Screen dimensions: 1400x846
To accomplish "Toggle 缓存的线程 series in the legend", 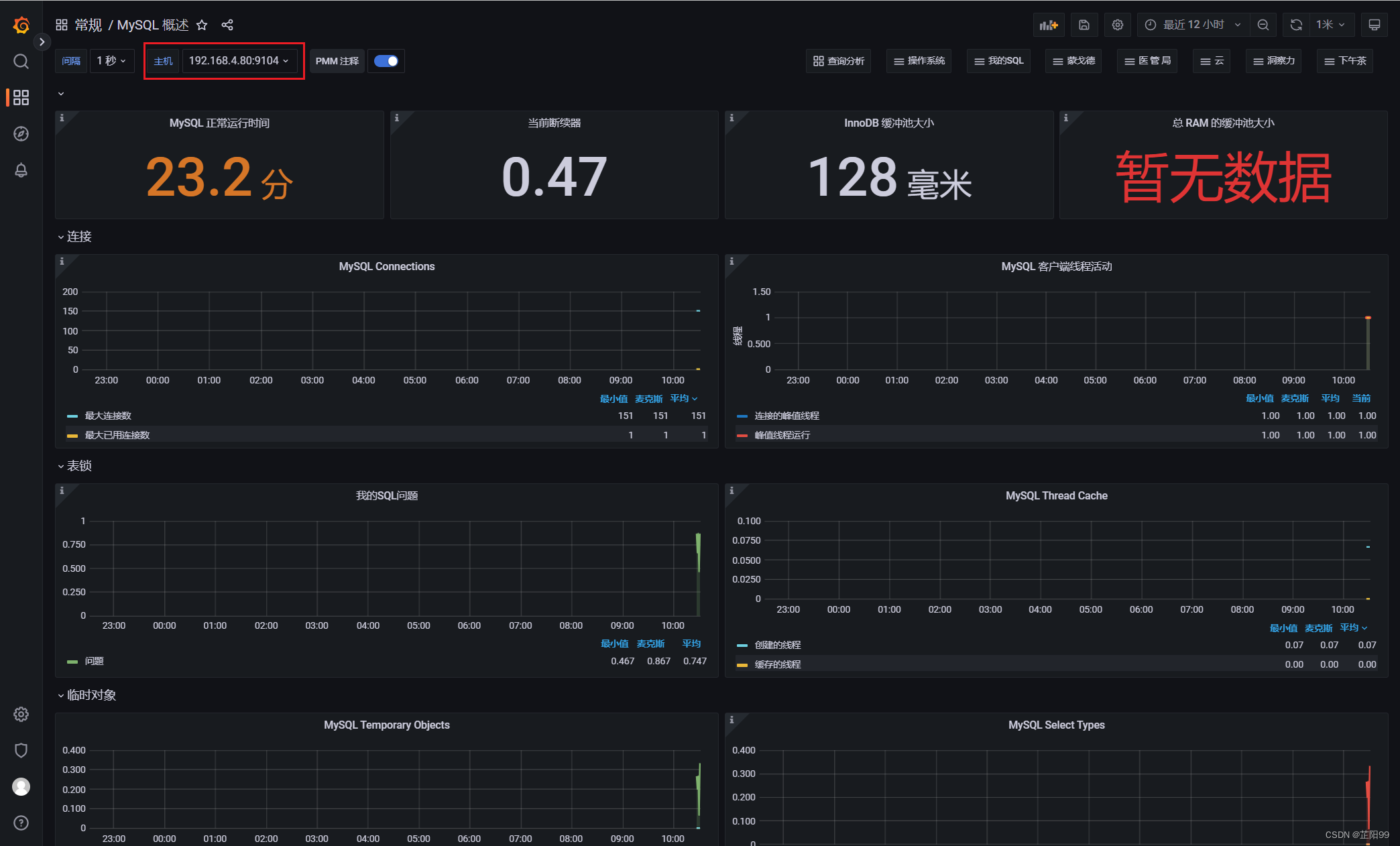I will pyautogui.click(x=778, y=664).
